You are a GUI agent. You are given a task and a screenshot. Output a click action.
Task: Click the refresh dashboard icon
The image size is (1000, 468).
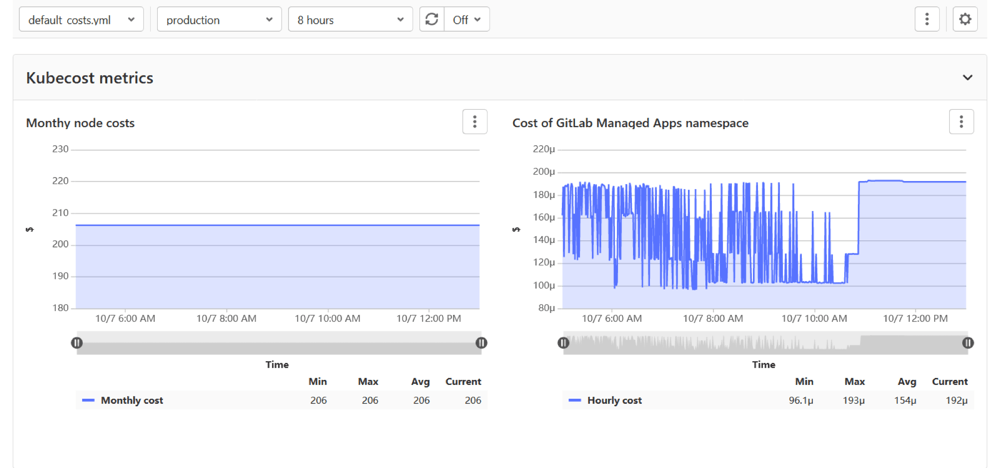pyautogui.click(x=431, y=19)
